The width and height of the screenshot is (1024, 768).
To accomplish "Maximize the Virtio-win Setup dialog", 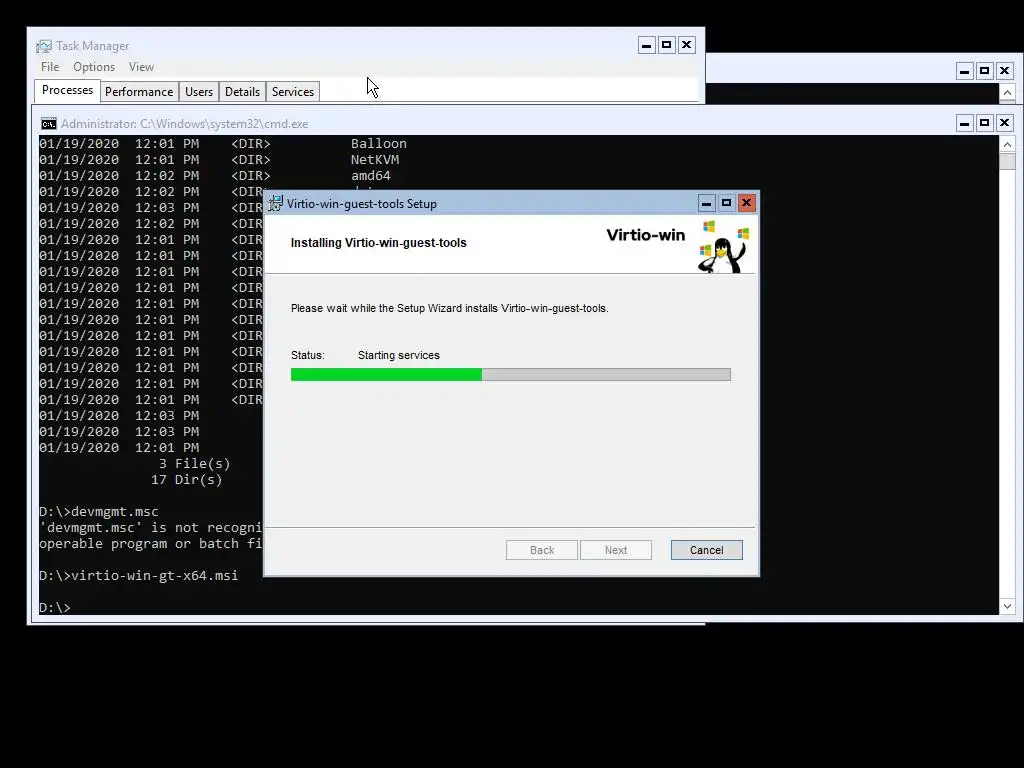I will (x=726, y=203).
